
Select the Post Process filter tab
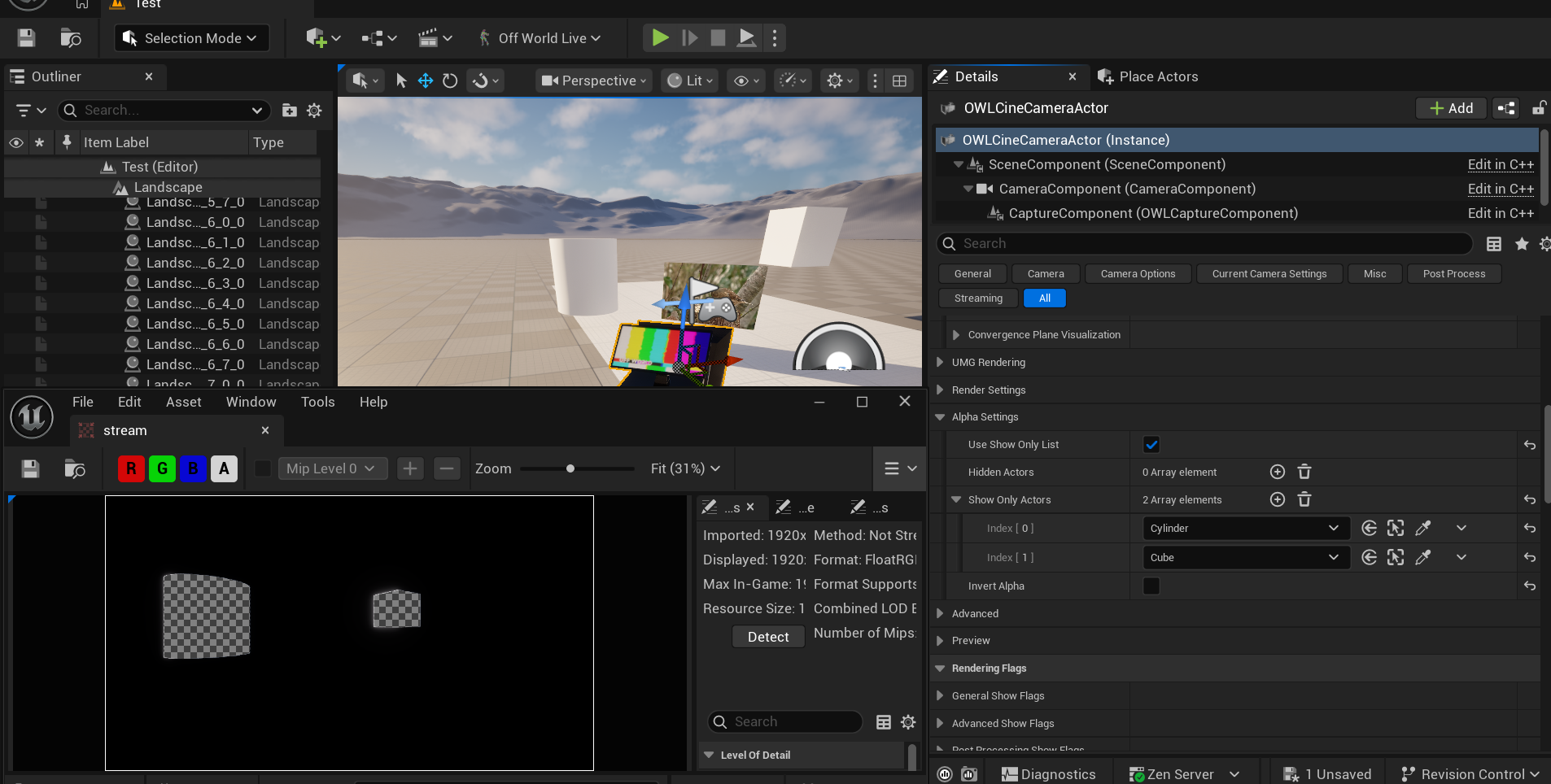[1454, 274]
